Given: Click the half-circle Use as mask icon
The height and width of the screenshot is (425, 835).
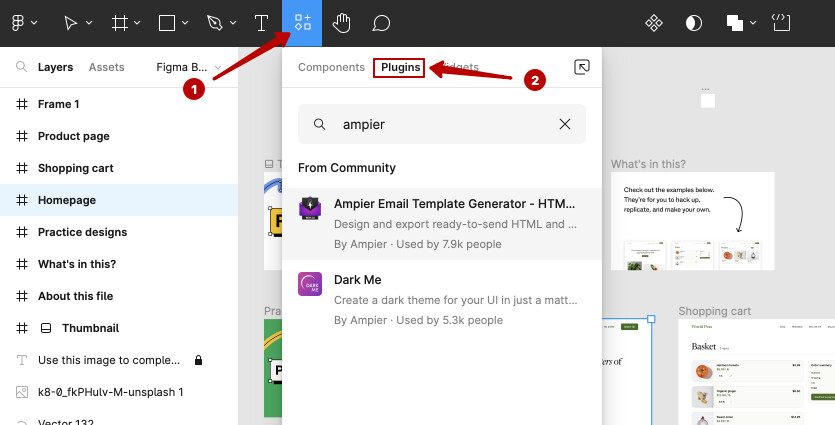Looking at the screenshot, I should pos(693,23).
